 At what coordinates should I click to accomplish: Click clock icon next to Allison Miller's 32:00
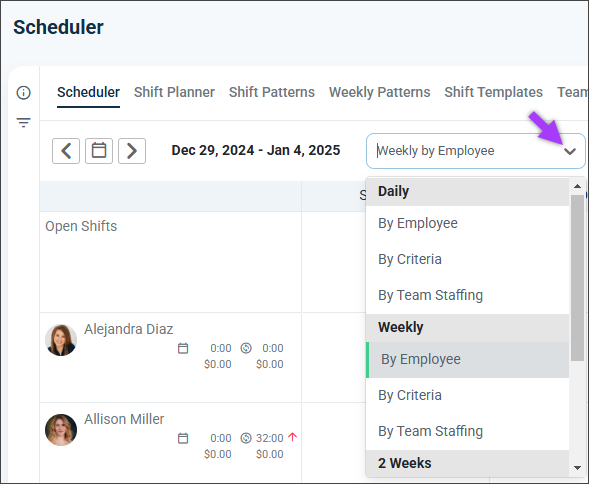(246, 438)
